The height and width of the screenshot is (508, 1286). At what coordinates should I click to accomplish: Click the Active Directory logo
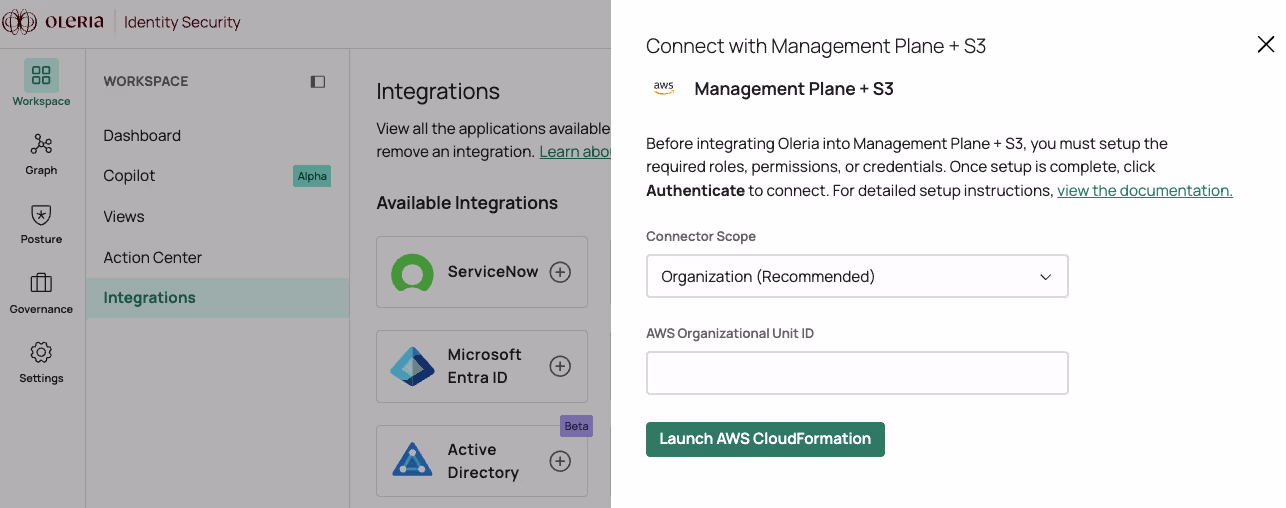[x=412, y=461]
